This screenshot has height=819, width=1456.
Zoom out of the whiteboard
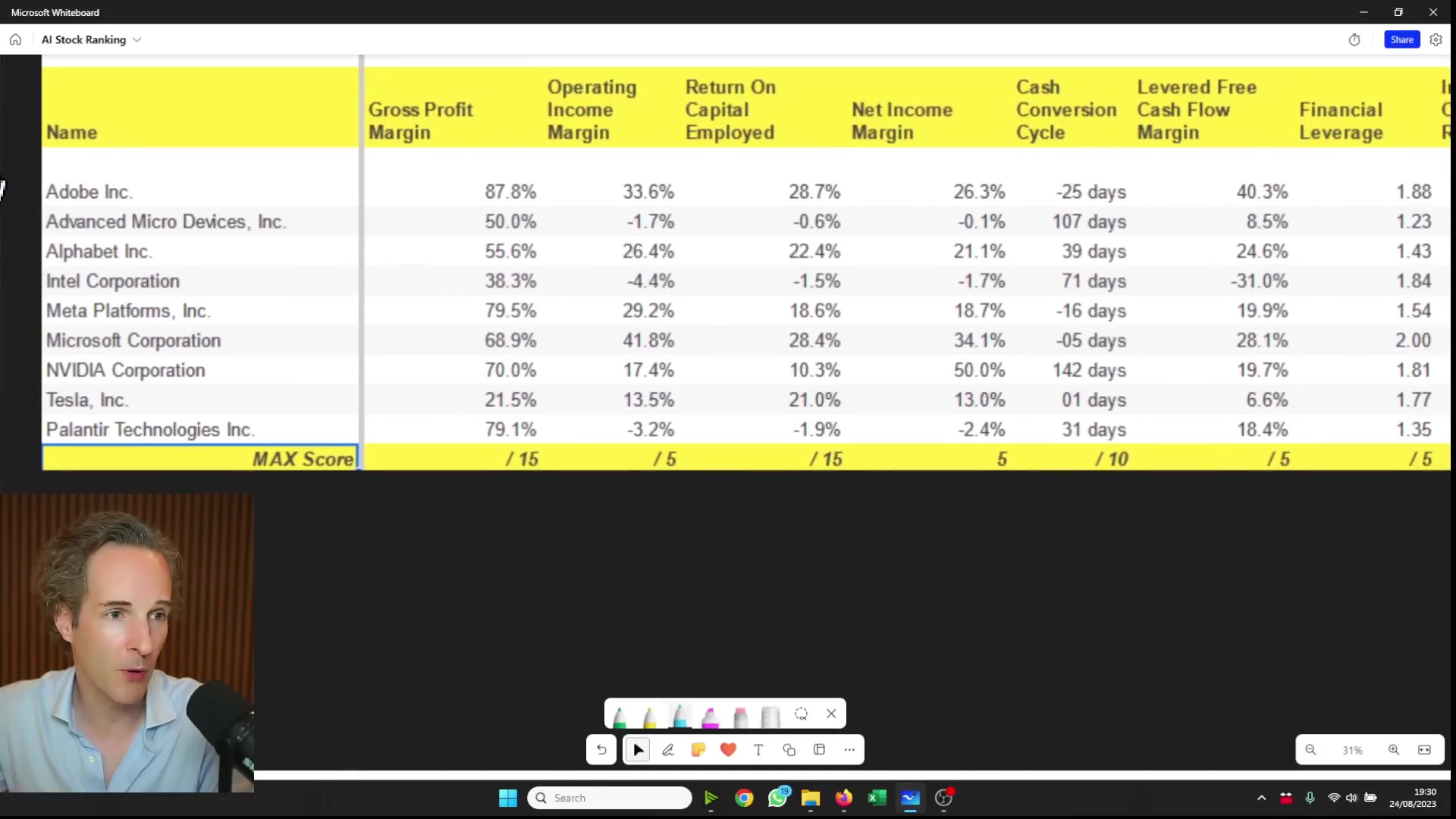[1310, 750]
